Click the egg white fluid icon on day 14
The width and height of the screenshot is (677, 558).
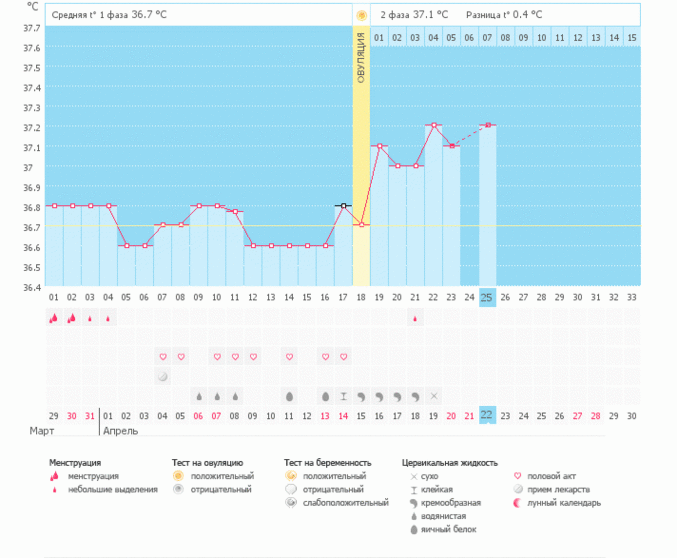pos(289,396)
